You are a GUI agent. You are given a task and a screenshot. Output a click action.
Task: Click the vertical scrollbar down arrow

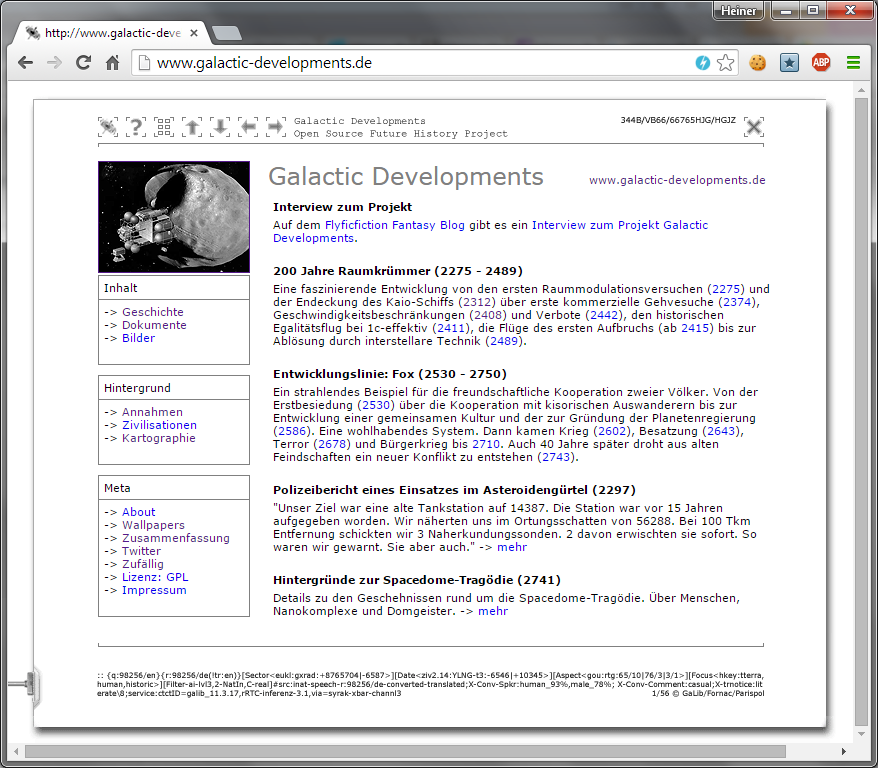(x=861, y=734)
